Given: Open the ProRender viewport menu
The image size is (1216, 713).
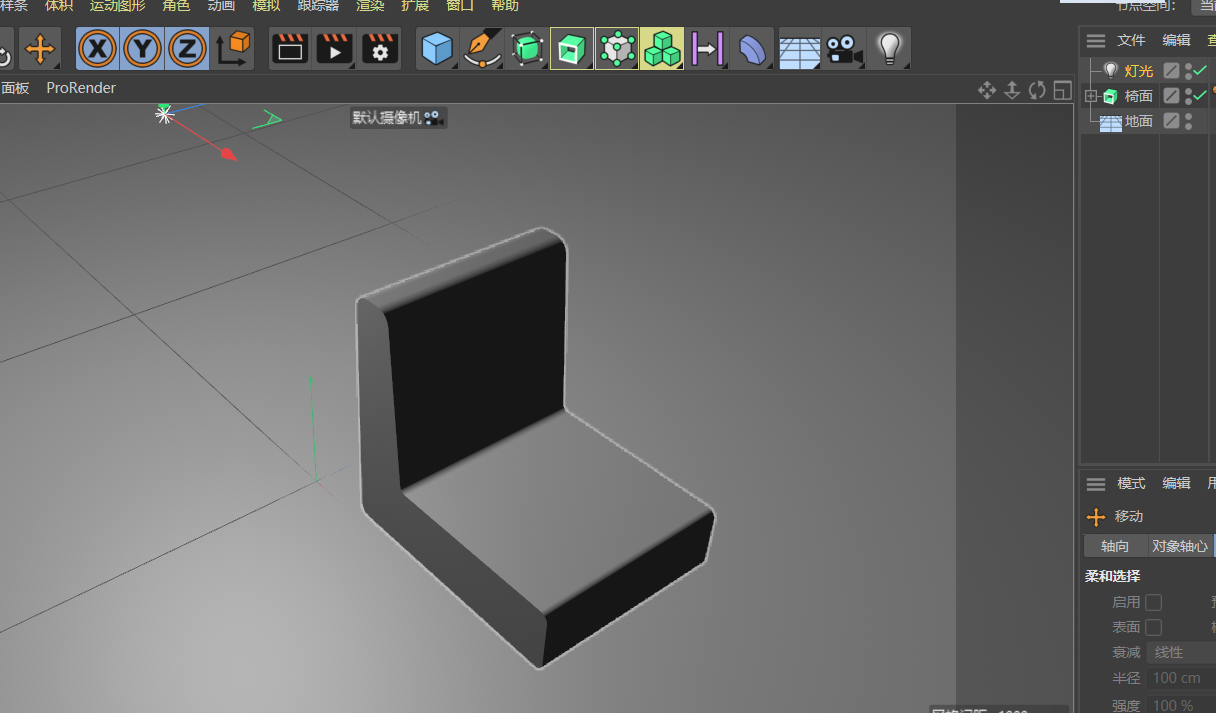Looking at the screenshot, I should 81,88.
